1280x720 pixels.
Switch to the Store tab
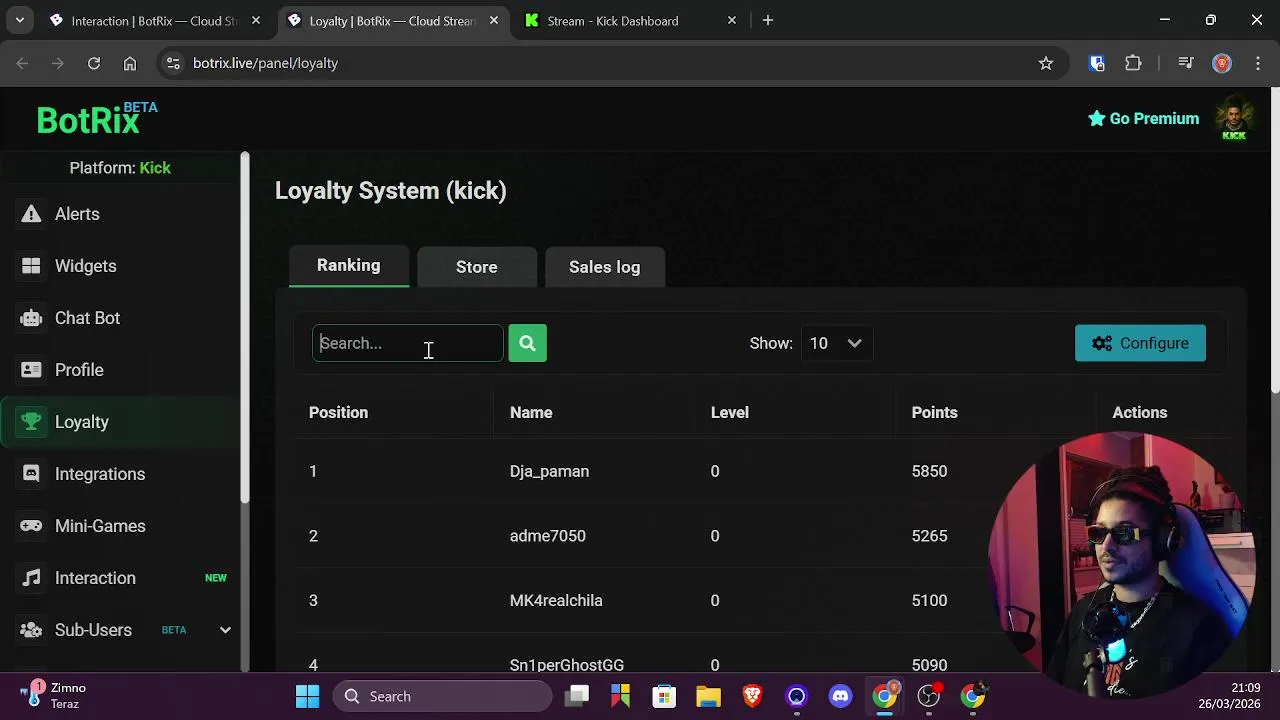tap(477, 267)
